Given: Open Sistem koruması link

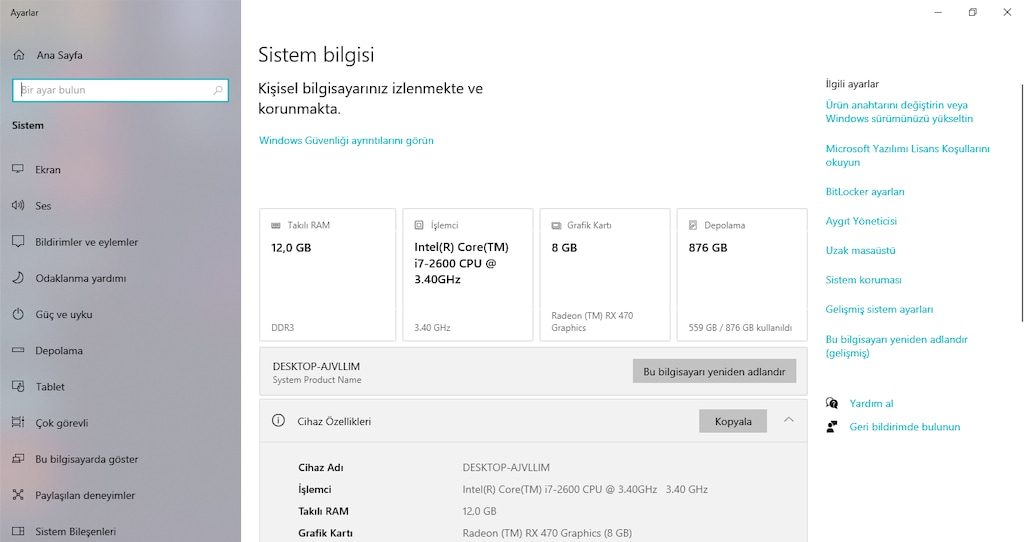Looking at the screenshot, I should coord(863,279).
